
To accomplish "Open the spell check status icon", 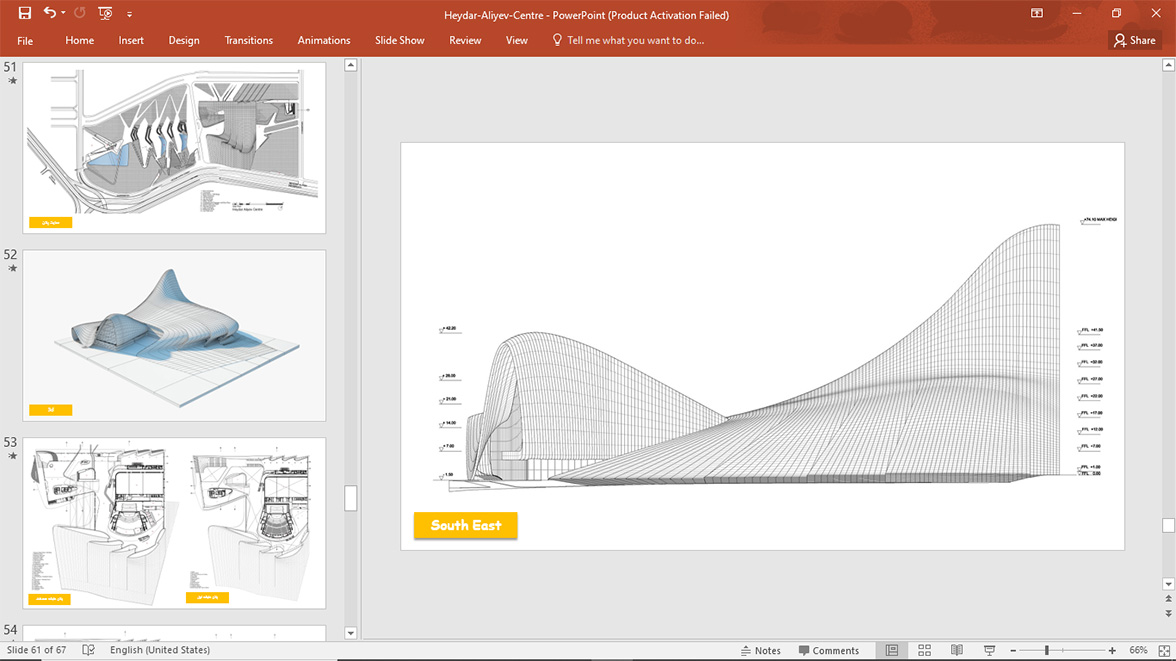I will click(x=88, y=650).
